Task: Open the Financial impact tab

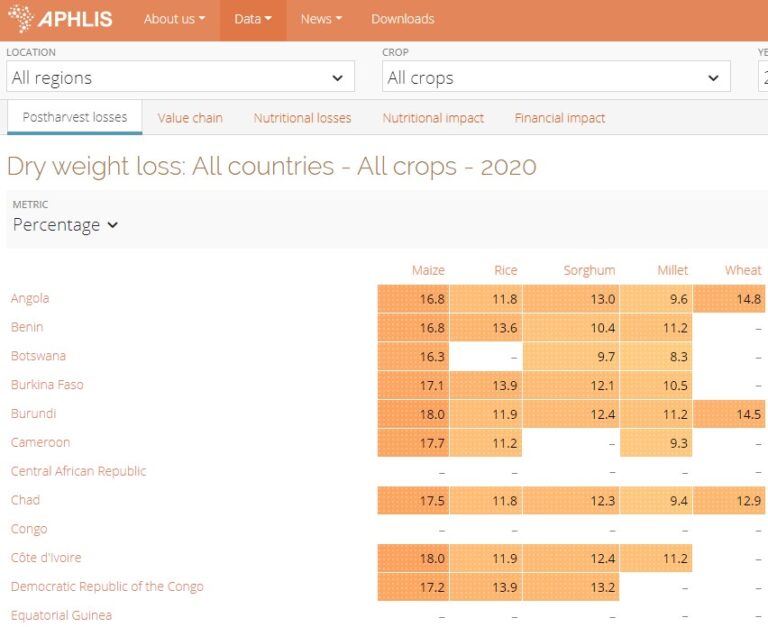Action: [x=560, y=118]
